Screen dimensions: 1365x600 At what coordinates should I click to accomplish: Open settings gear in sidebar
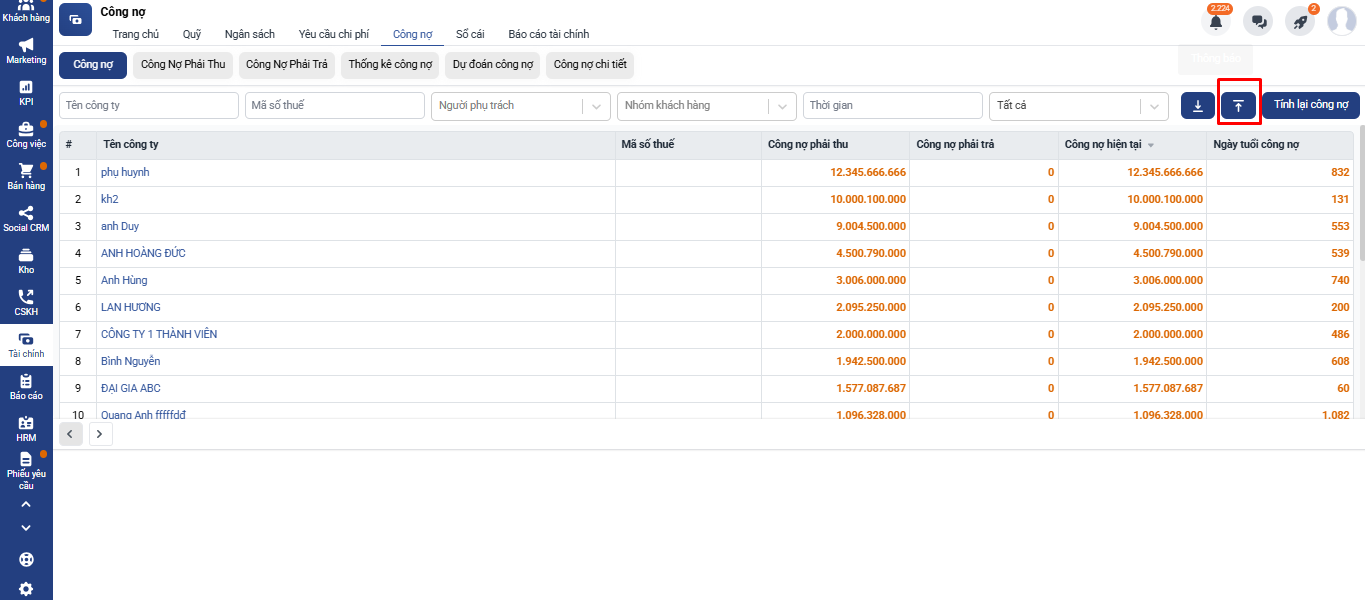pyautogui.click(x=26, y=589)
